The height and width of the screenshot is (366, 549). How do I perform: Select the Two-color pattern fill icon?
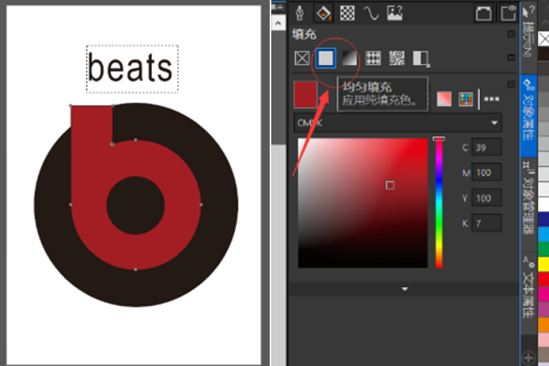click(421, 58)
